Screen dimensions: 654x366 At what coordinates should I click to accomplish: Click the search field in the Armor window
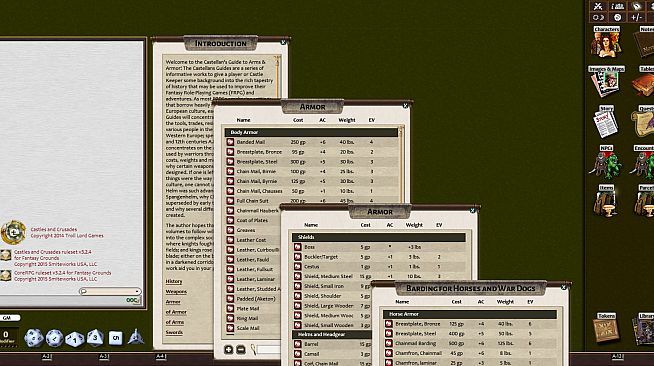(x=268, y=349)
